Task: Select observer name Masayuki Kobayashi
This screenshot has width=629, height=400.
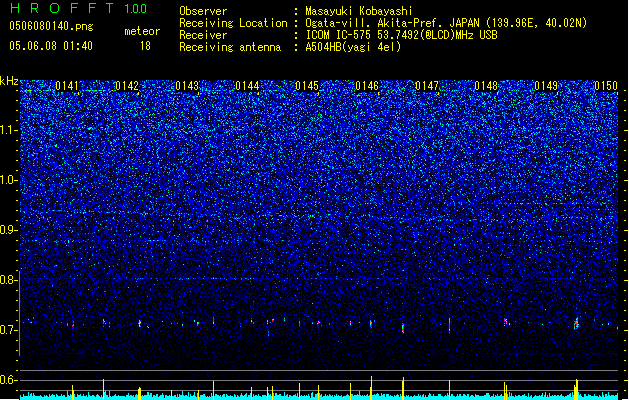Action: pyautogui.click(x=358, y=11)
